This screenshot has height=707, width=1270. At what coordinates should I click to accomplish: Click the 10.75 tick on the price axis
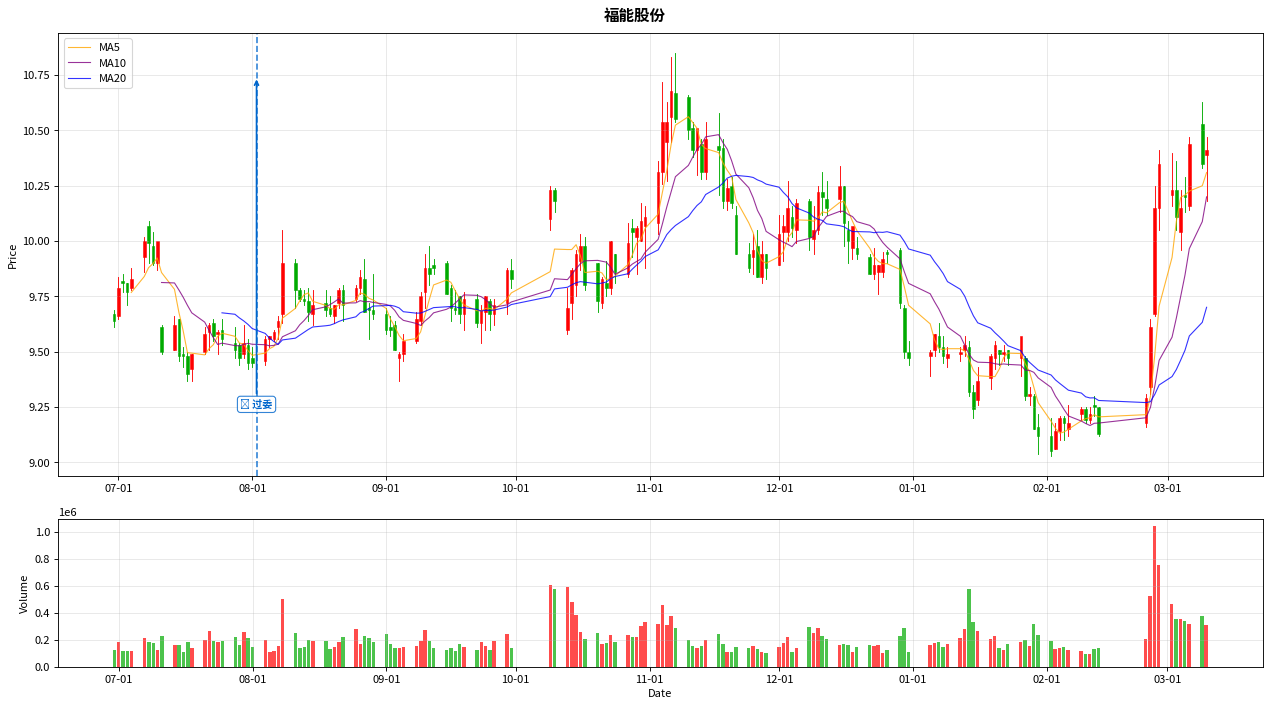[36, 75]
